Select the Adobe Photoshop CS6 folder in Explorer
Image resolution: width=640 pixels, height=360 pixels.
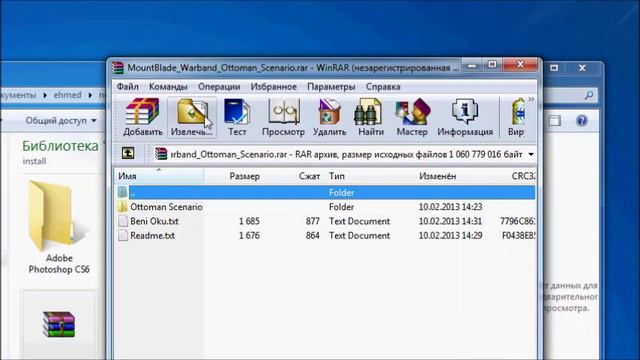click(x=59, y=227)
